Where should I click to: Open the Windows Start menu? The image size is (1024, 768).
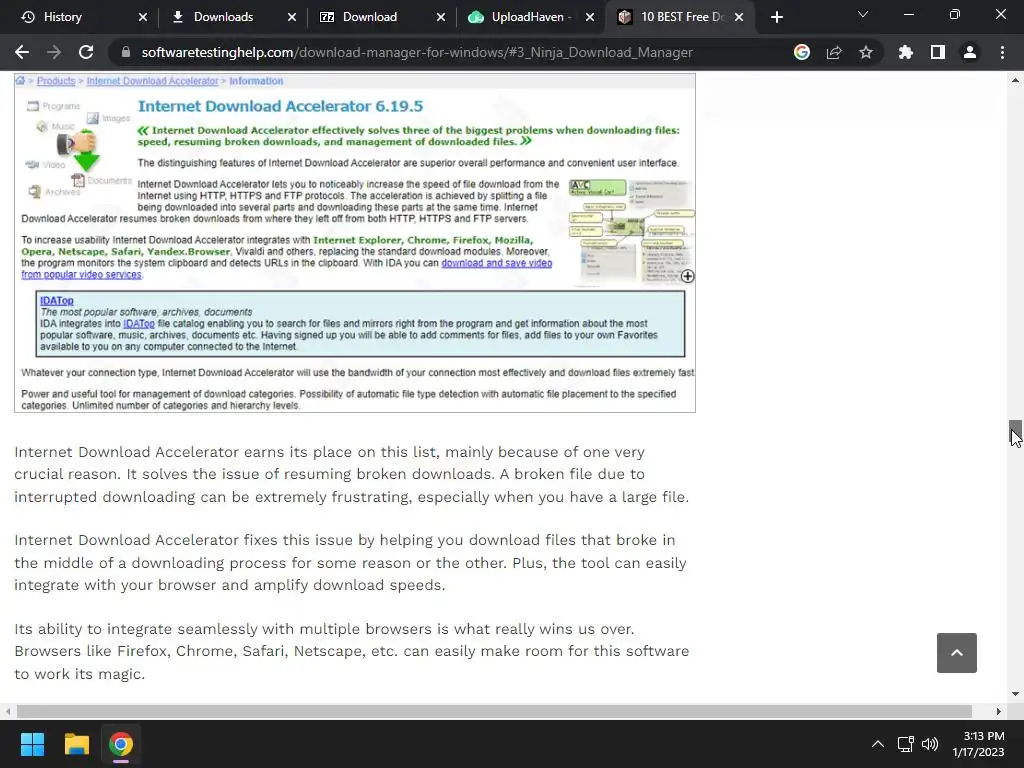point(32,744)
